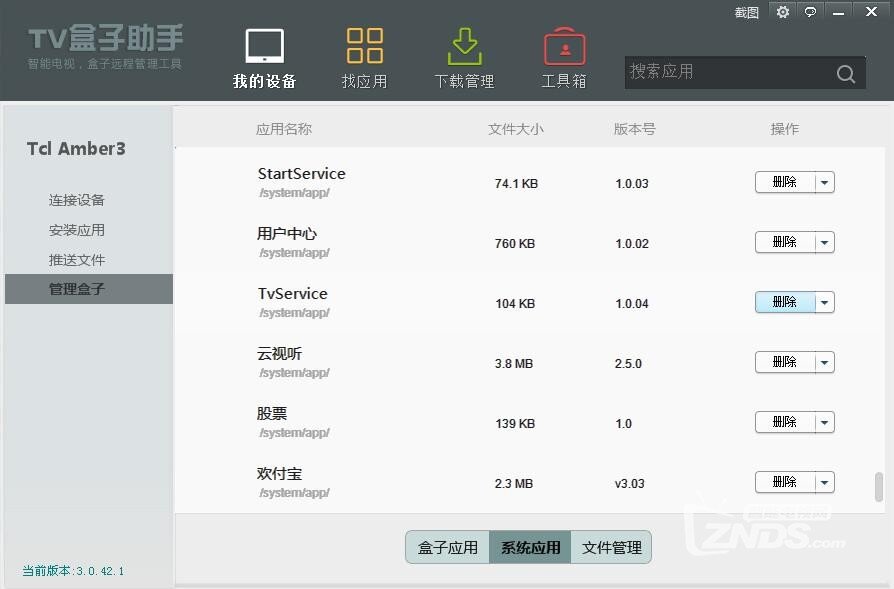Focus the 搜索应用 search field
The width and height of the screenshot is (894, 589).
pos(745,72)
